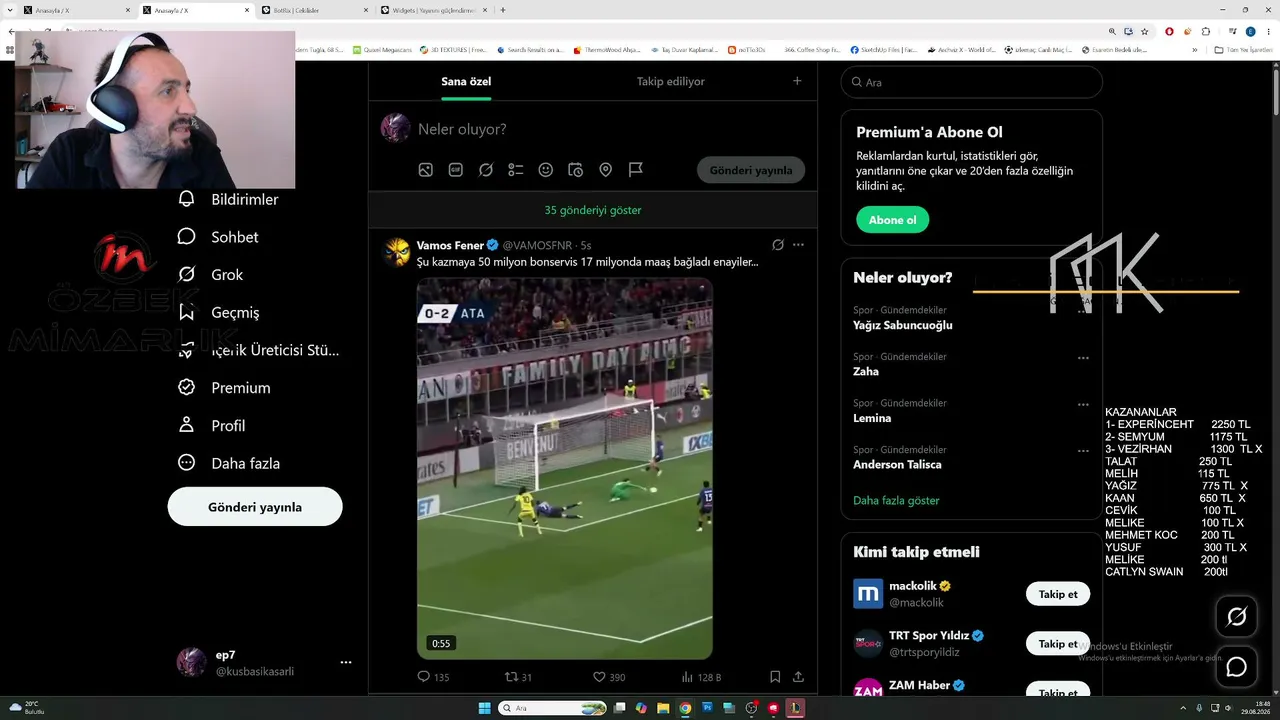Viewport: 1280px width, 720px height.
Task: Click Daha fazla göster under trends
Action: click(896, 500)
